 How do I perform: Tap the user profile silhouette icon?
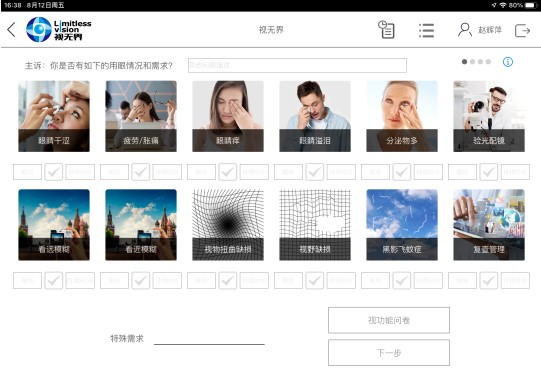464,30
